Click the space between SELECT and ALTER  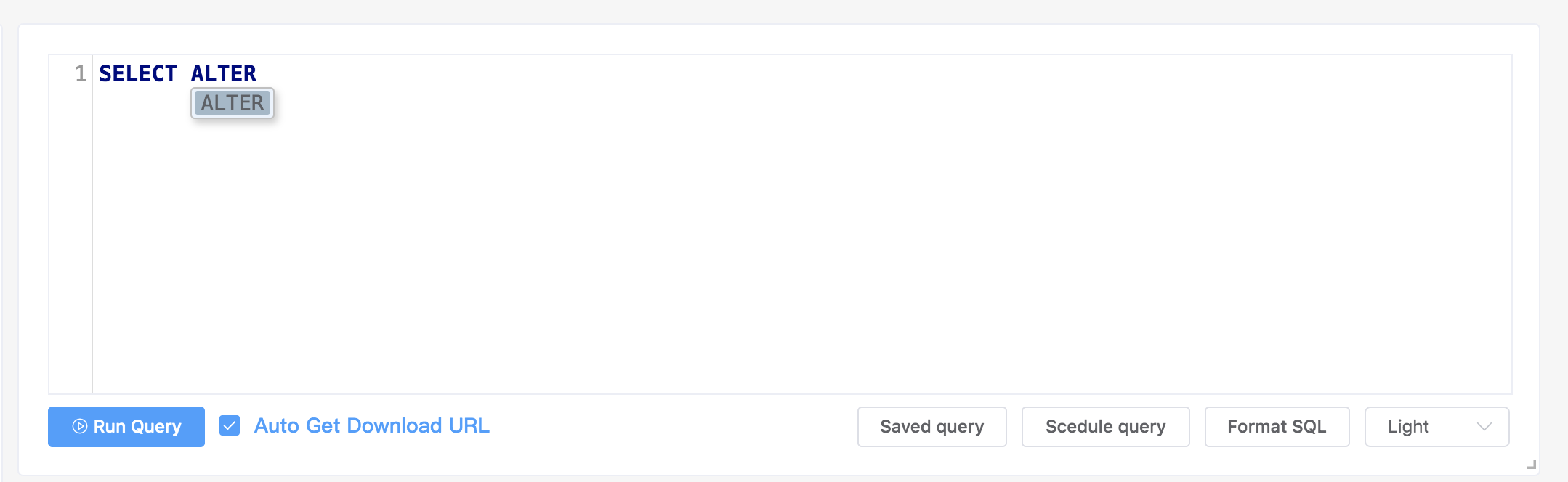(x=184, y=73)
